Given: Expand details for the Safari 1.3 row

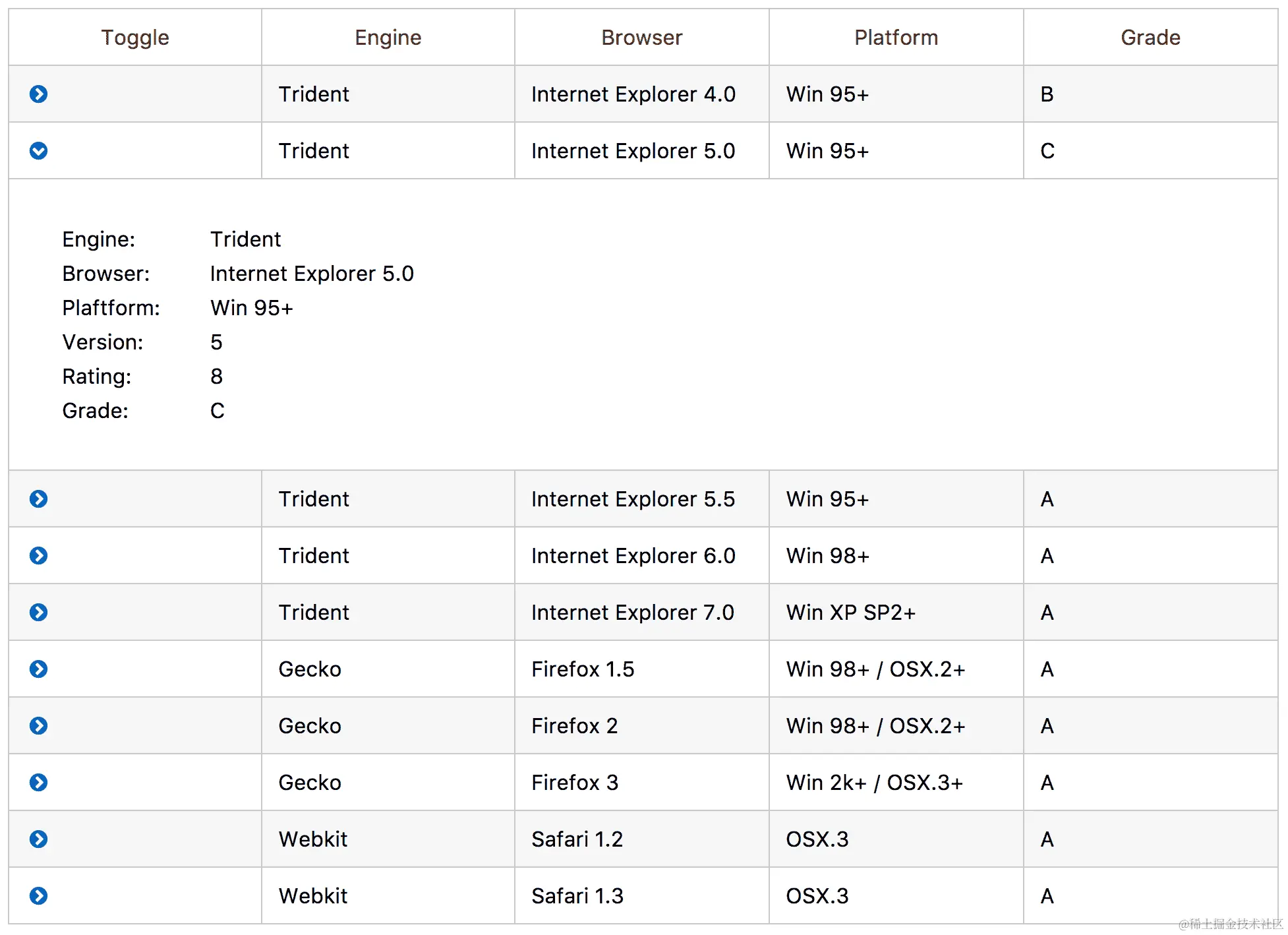Looking at the screenshot, I should [x=39, y=896].
